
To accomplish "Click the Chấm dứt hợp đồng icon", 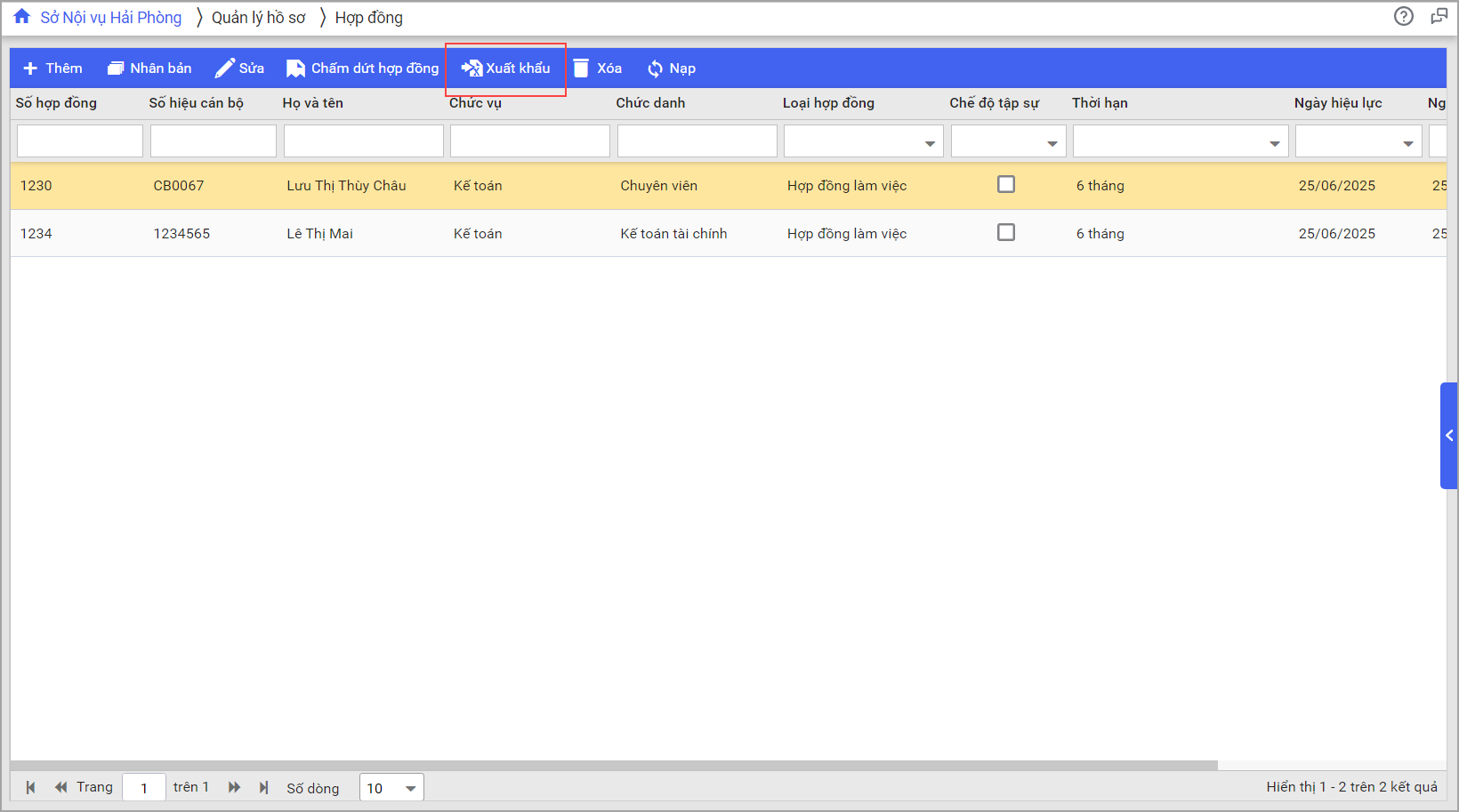I will 295,68.
